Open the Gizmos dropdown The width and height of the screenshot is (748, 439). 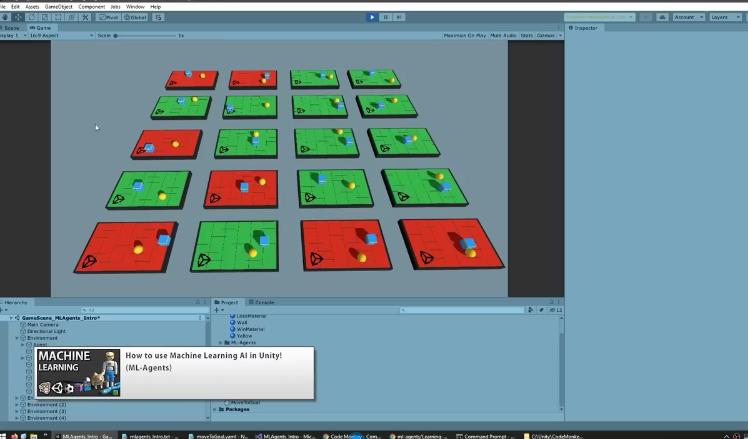pos(546,35)
